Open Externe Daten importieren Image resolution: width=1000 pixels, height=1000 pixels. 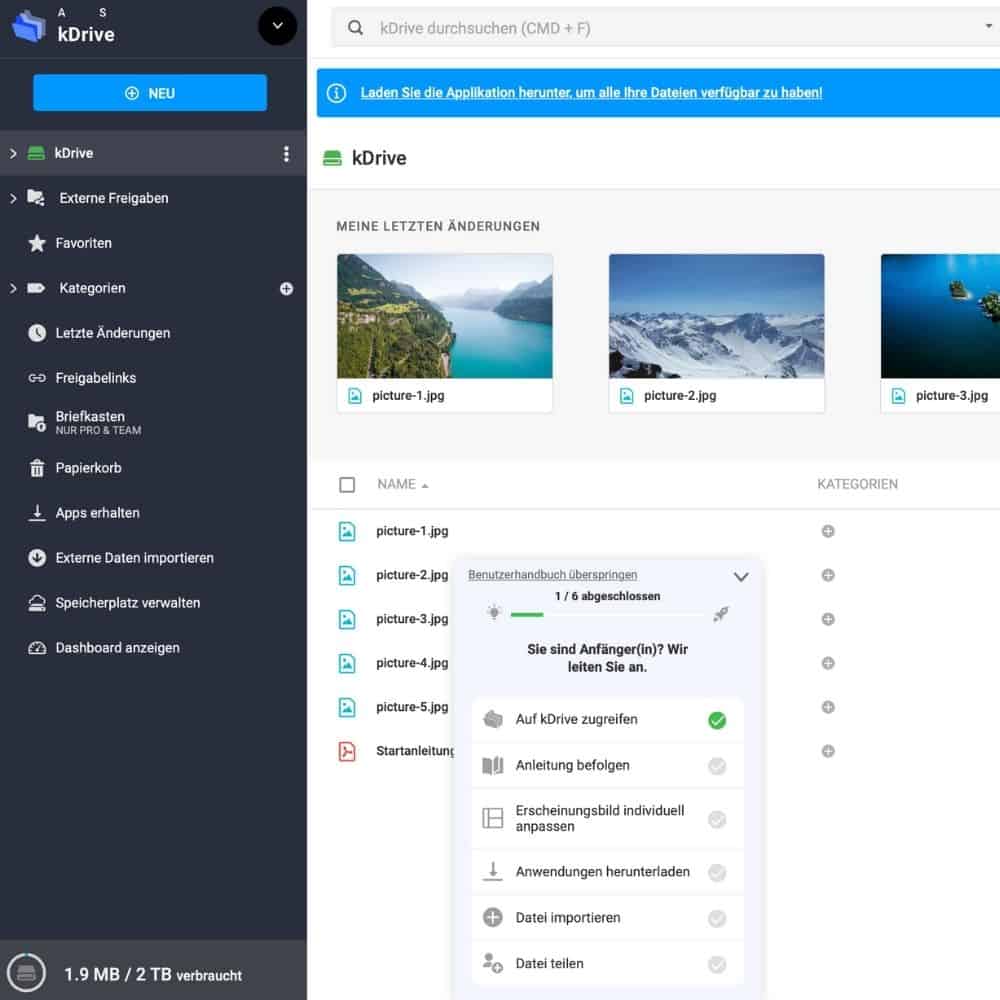click(x=134, y=558)
